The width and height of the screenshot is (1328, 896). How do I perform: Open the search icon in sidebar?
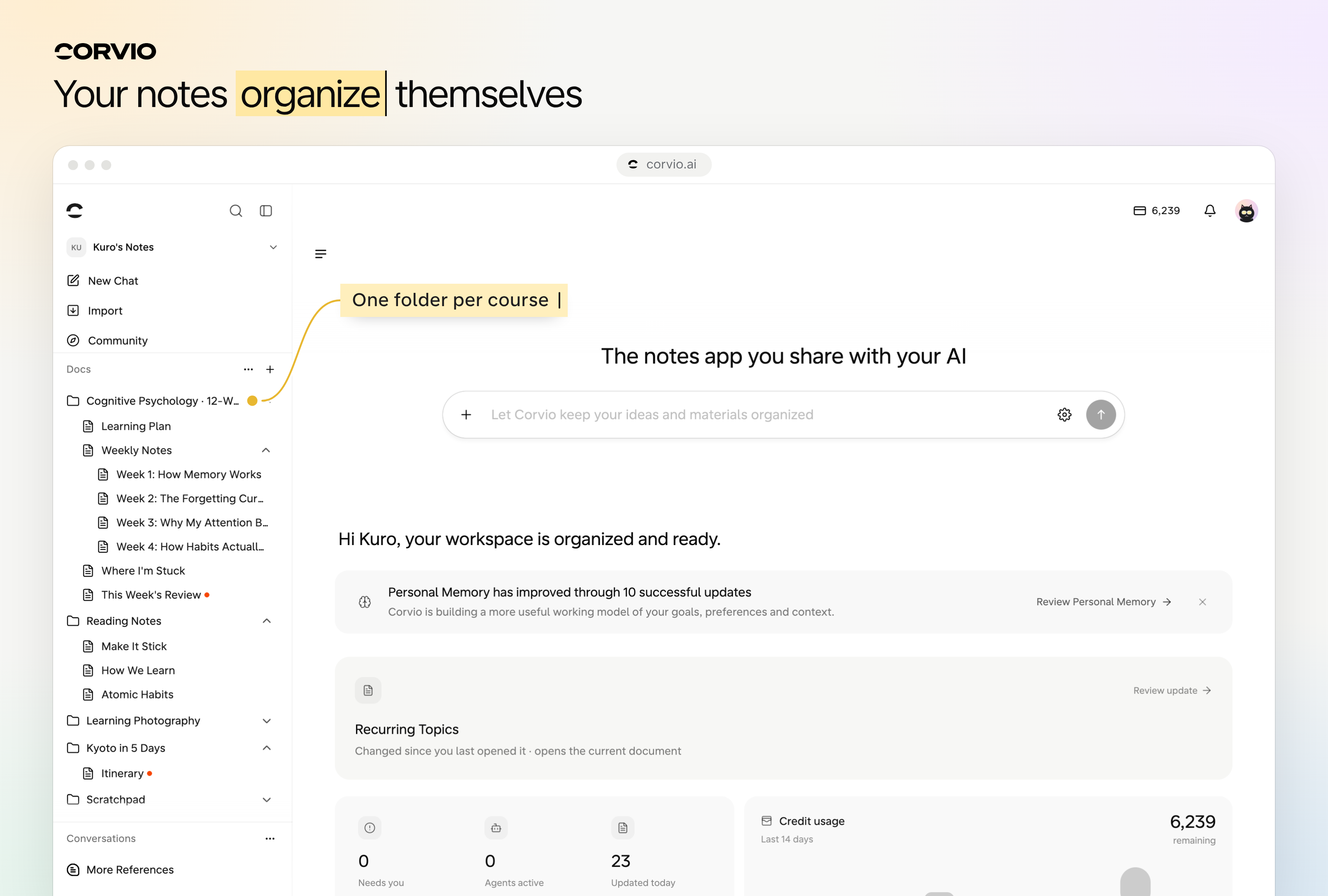(235, 211)
